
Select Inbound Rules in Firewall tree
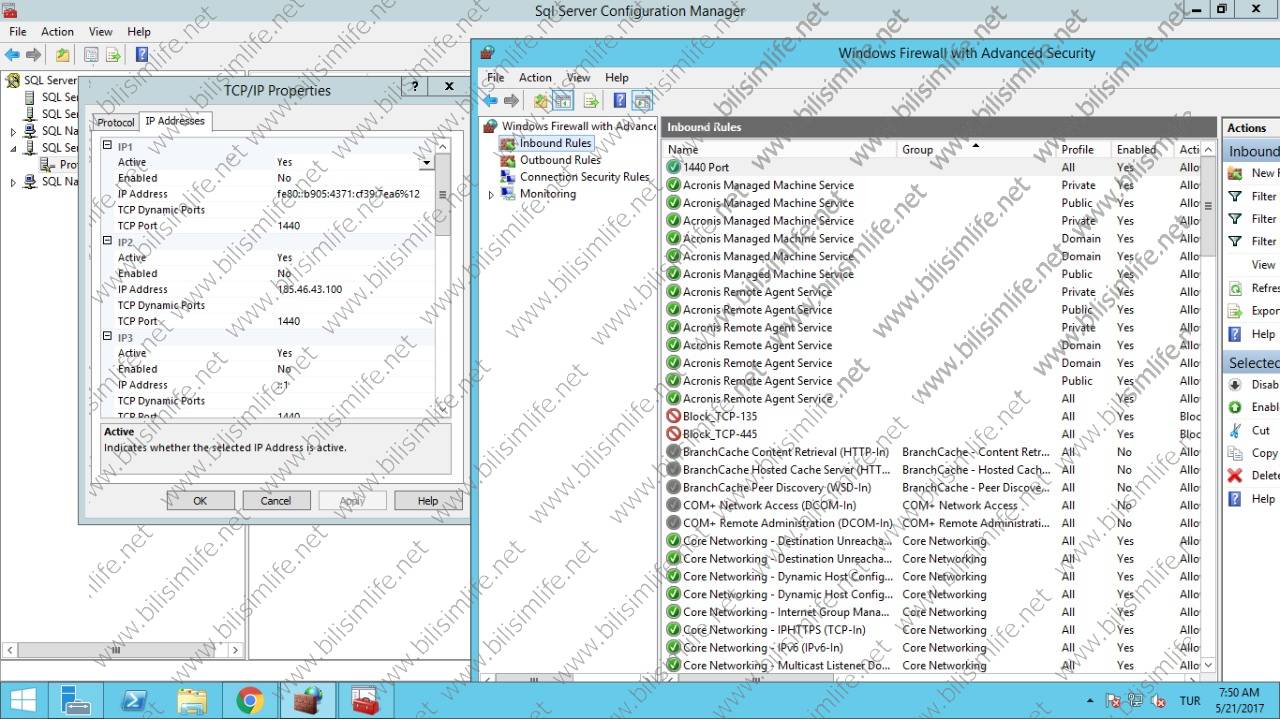tap(555, 143)
